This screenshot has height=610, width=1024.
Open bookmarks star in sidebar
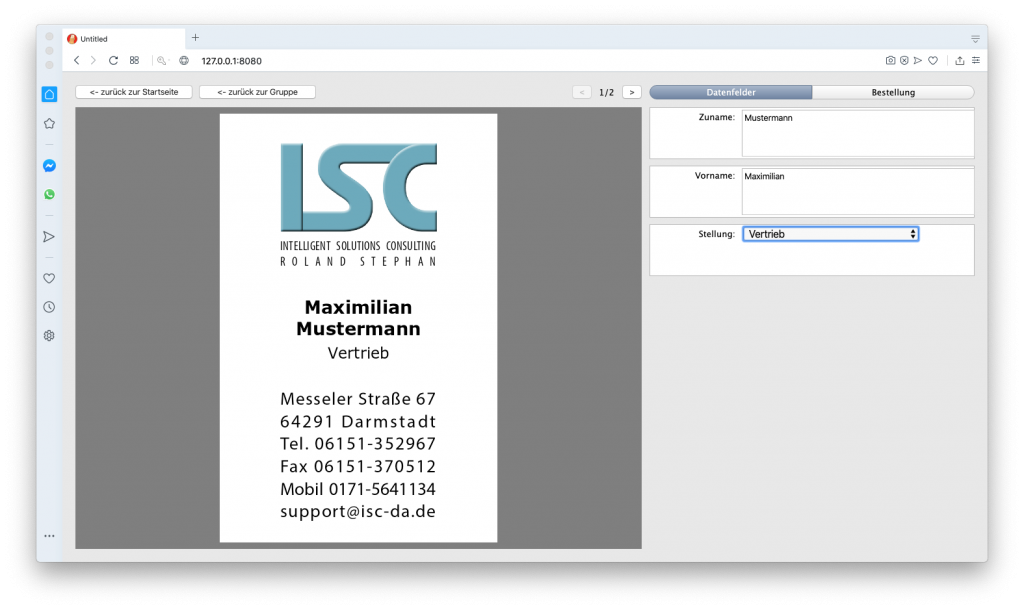tap(49, 123)
